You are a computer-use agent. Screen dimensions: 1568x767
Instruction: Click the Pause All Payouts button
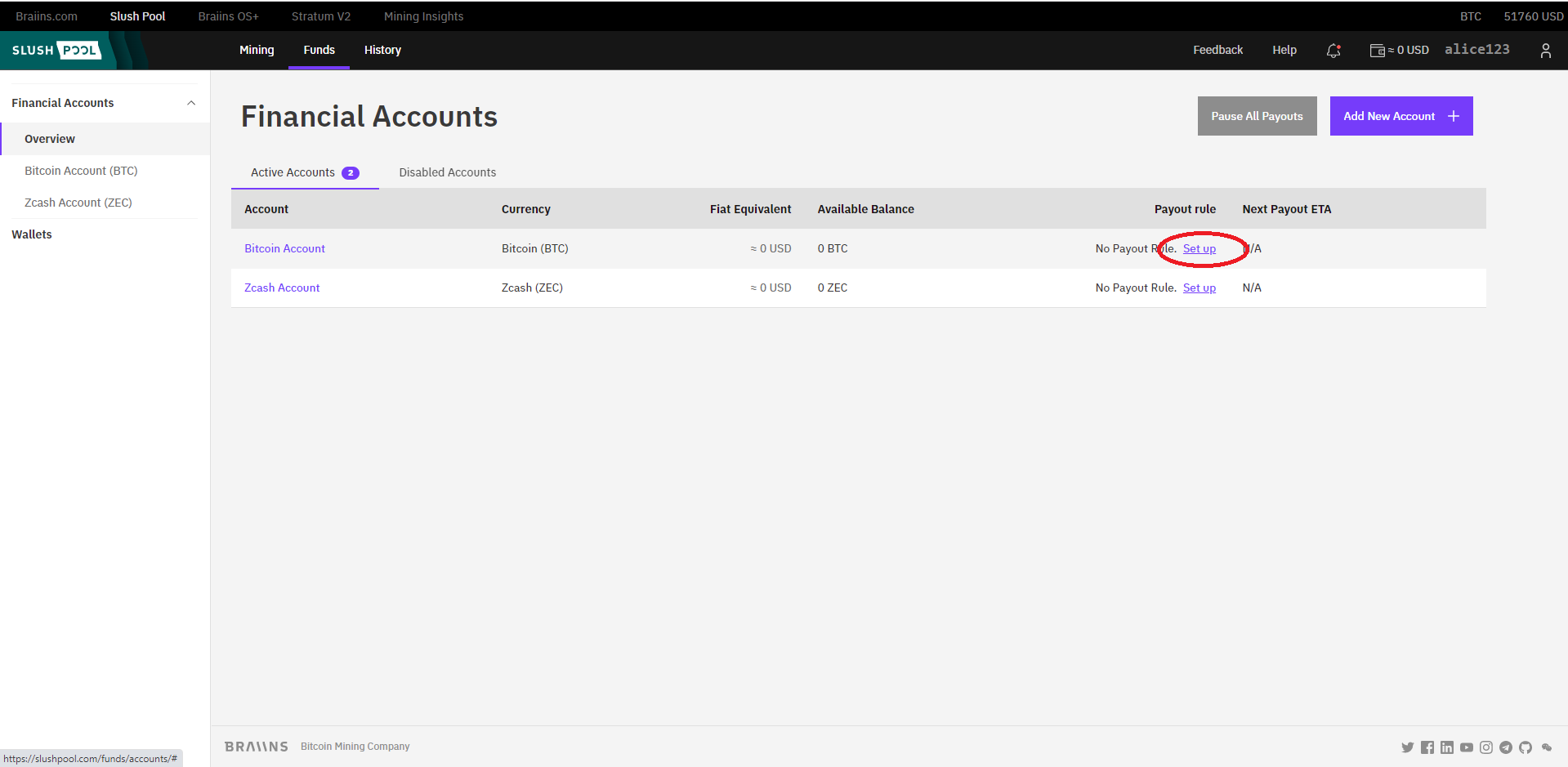tap(1257, 116)
